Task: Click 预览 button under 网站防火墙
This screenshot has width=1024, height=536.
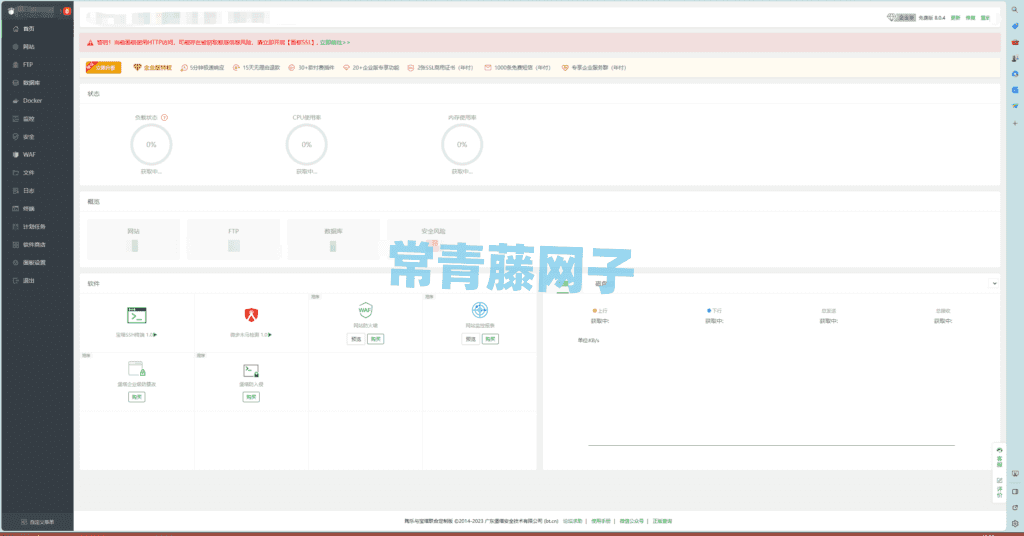Action: coord(356,339)
